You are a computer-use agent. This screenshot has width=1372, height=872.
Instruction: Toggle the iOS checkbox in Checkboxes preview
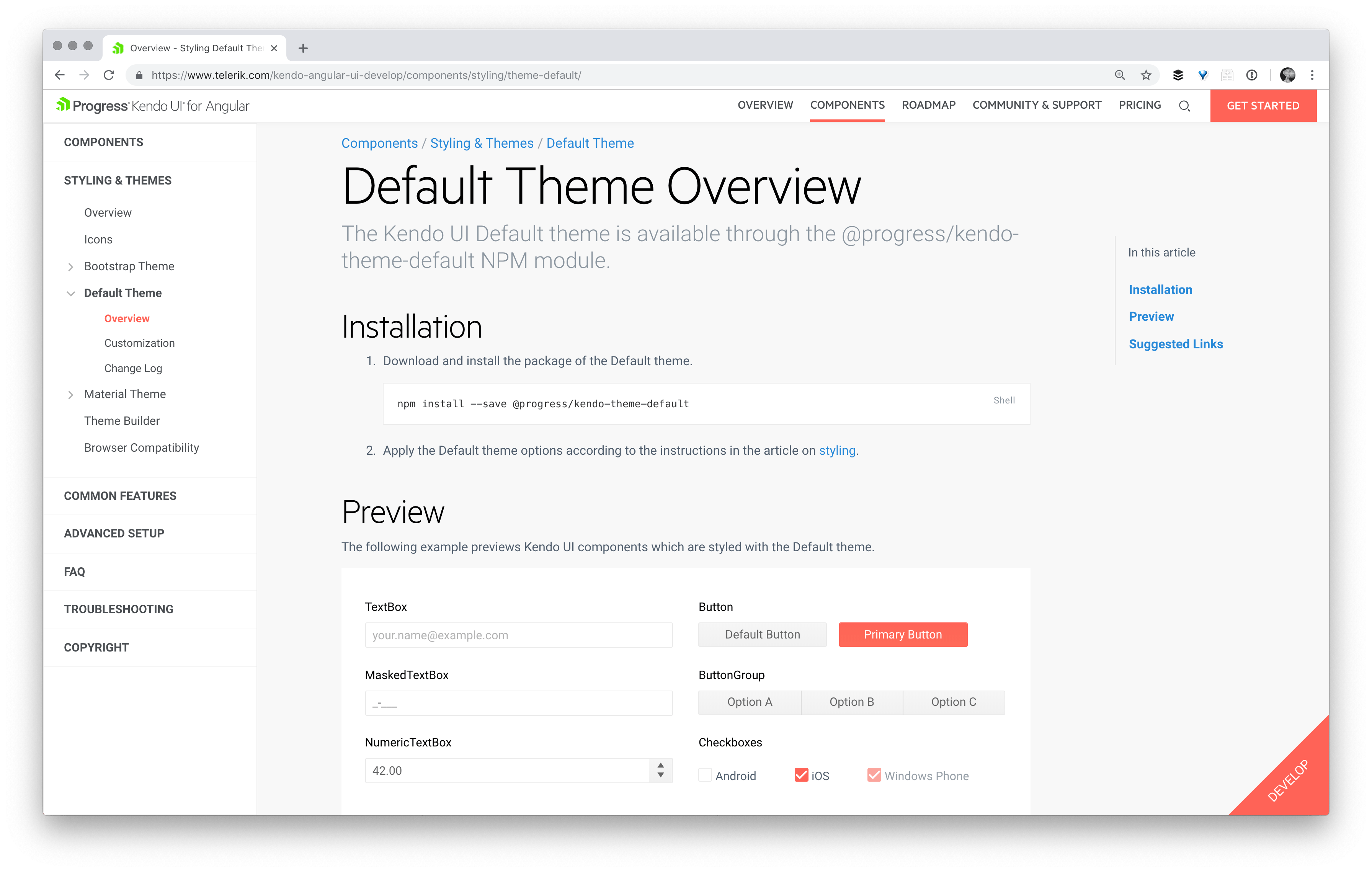pos(801,775)
